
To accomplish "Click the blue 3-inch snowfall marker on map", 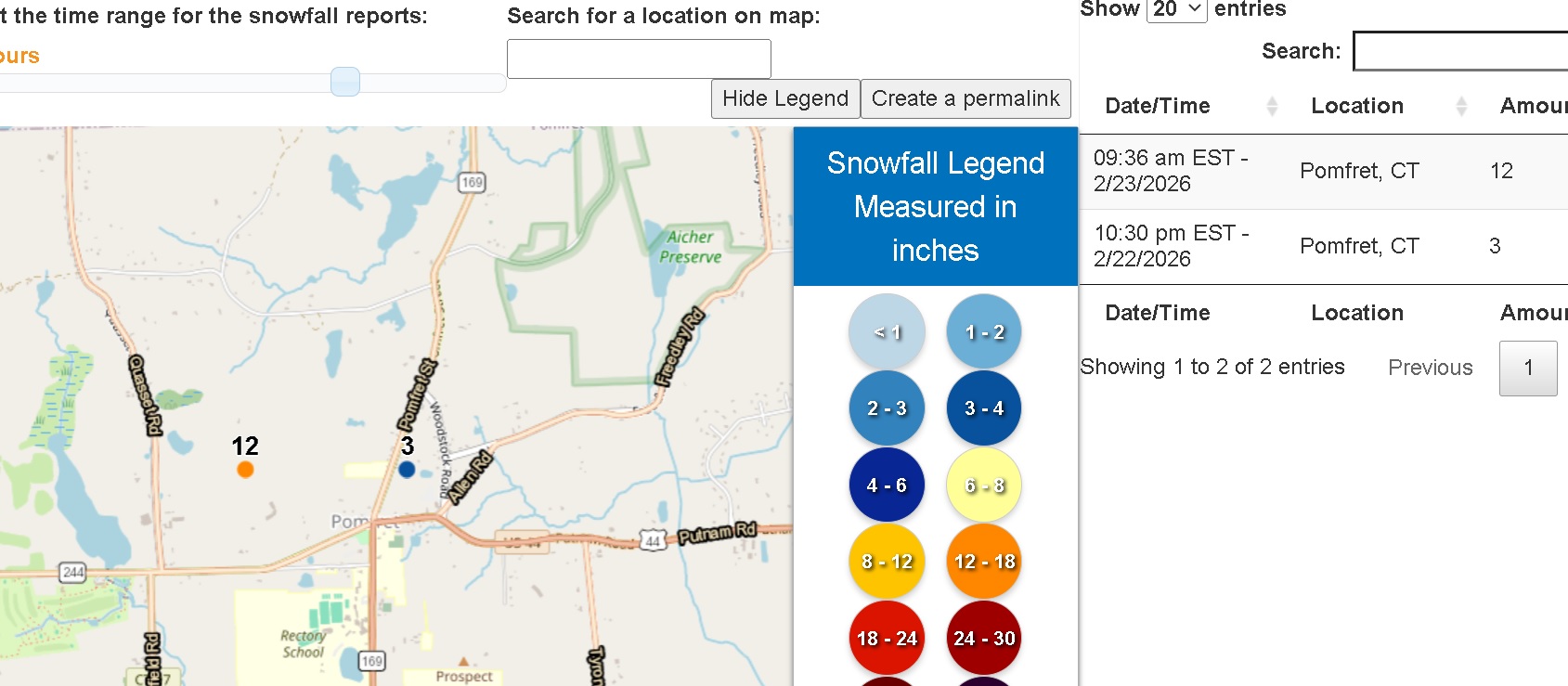I will tap(407, 470).
